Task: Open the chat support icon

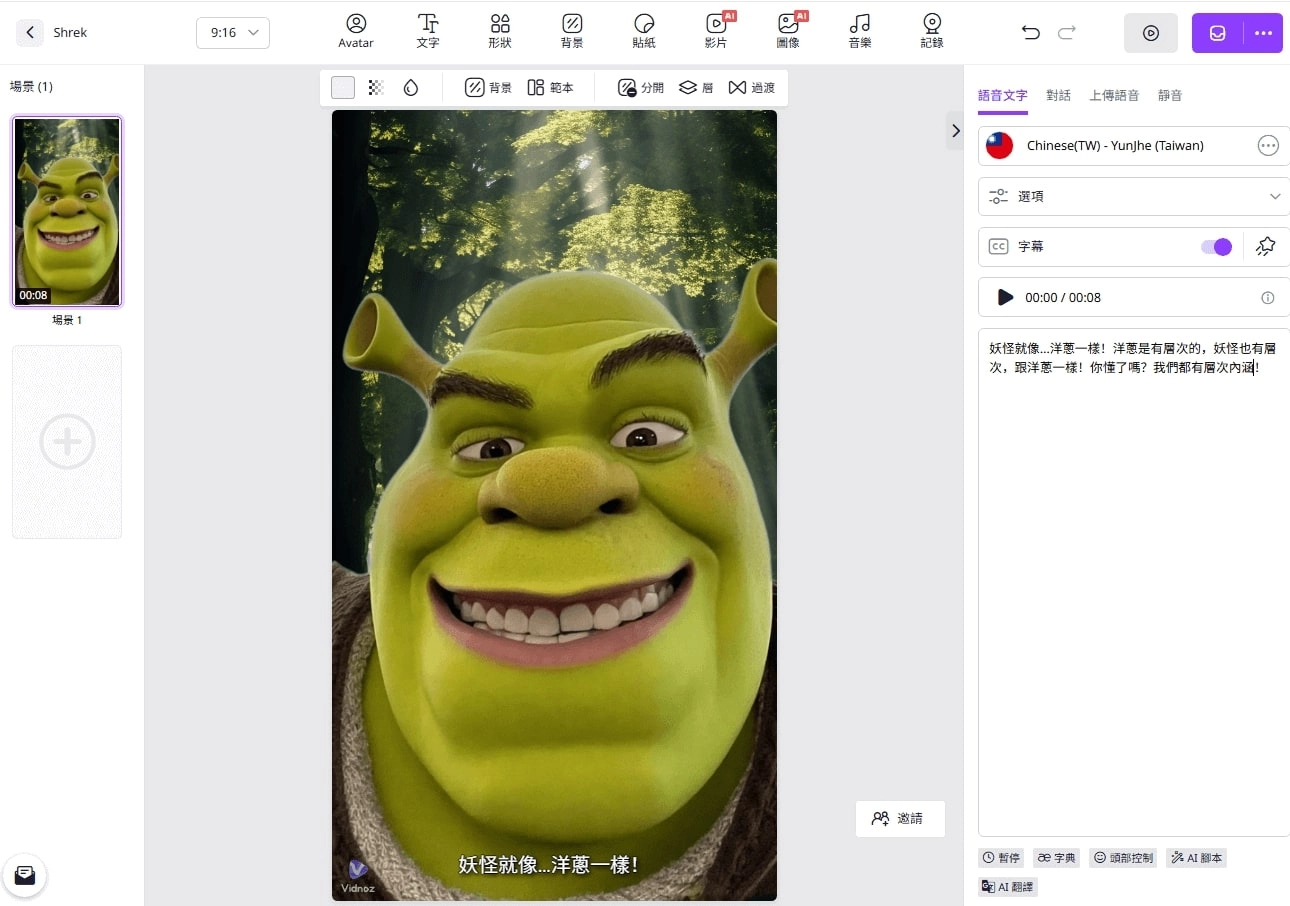Action: [x=25, y=876]
